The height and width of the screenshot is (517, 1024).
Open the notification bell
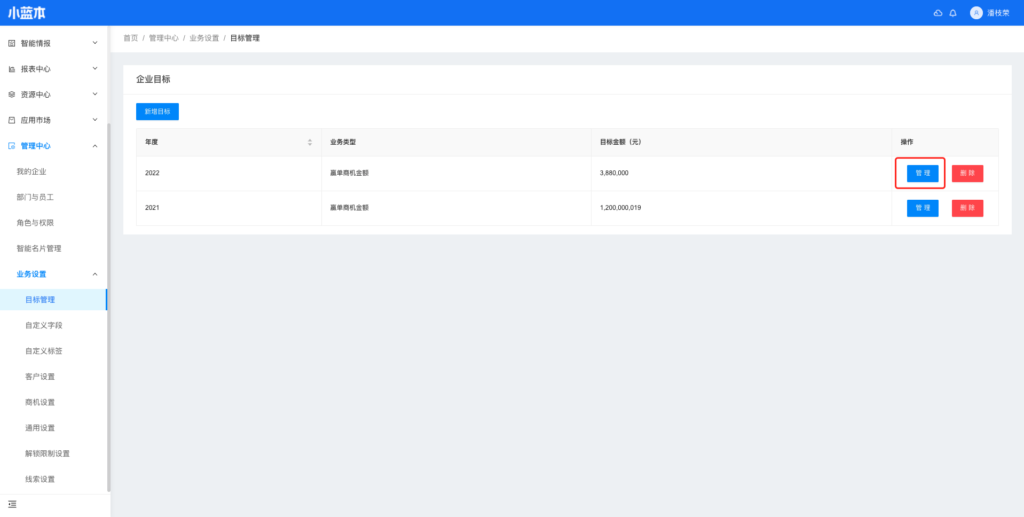[x=953, y=13]
